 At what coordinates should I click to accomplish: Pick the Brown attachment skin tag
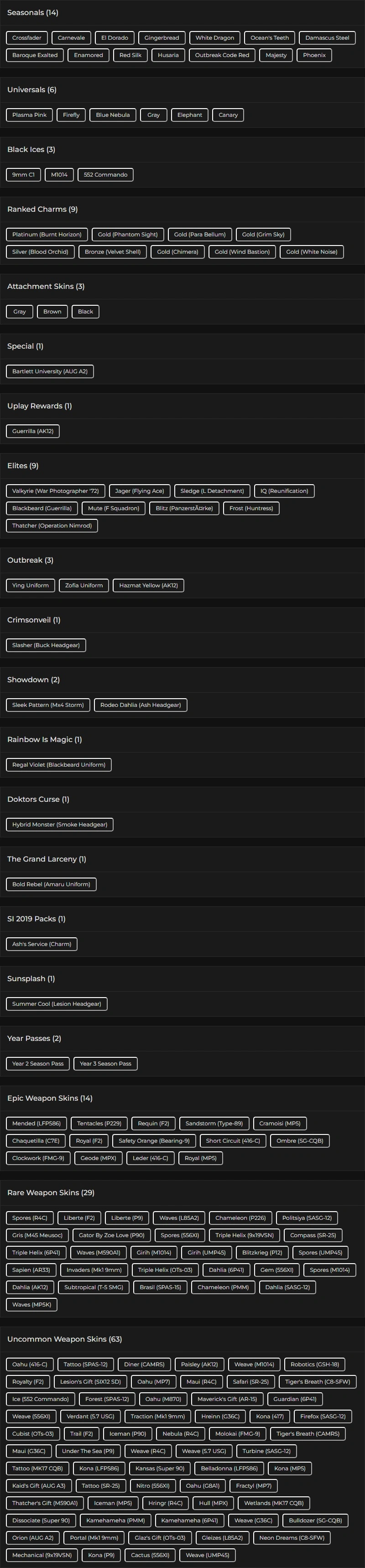click(52, 312)
